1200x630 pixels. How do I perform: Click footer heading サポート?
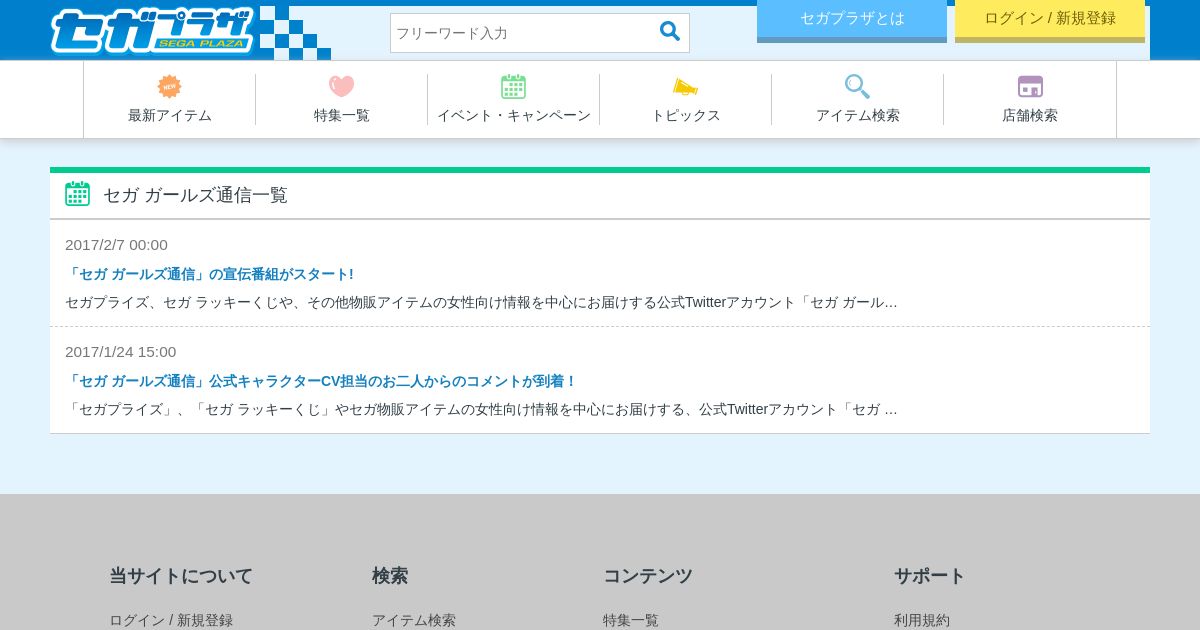(930, 576)
